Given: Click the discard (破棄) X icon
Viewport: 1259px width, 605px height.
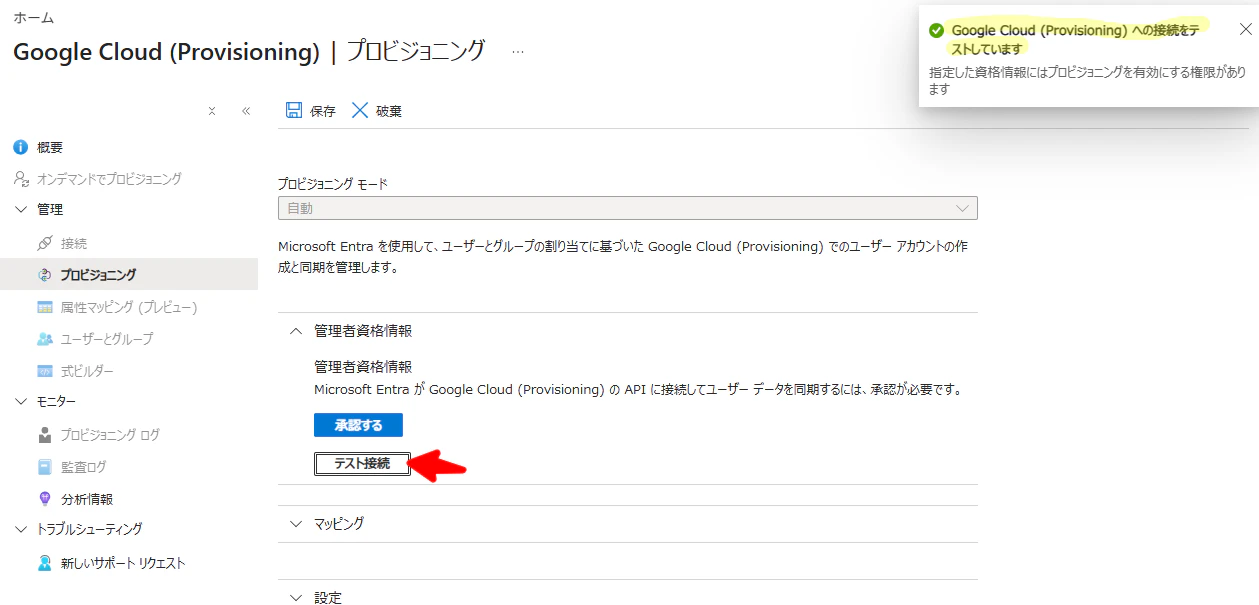Looking at the screenshot, I should click(360, 110).
